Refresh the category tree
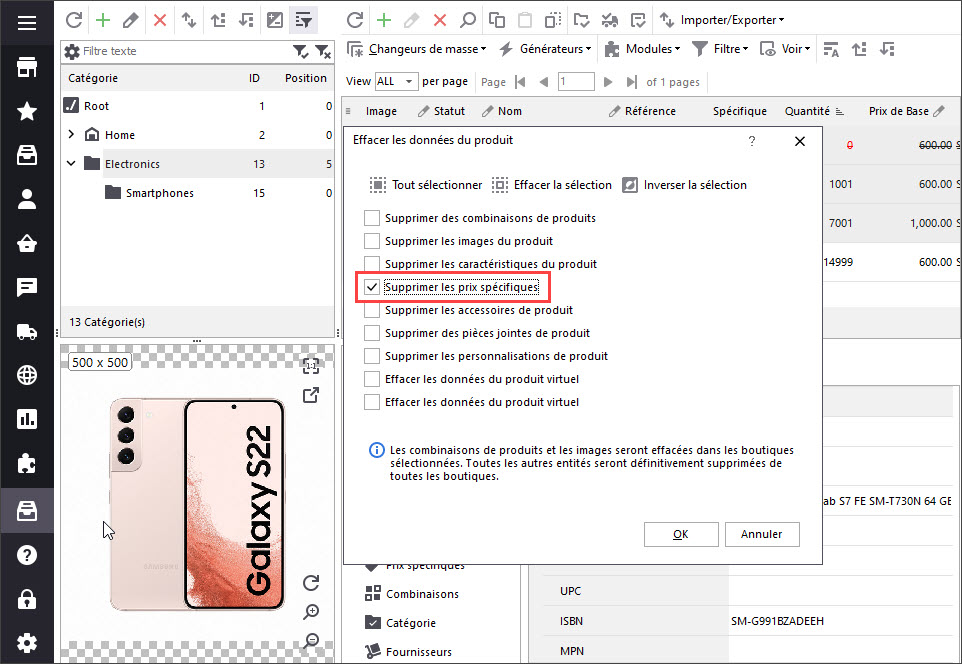The height and width of the screenshot is (664, 962). [74, 20]
